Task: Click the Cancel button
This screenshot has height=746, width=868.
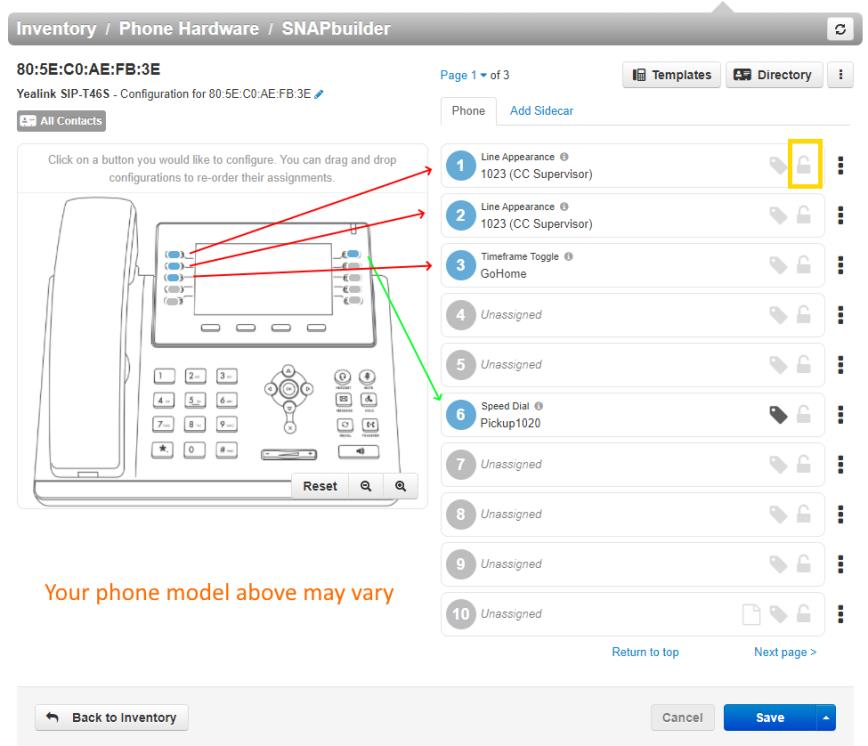Action: [x=682, y=717]
